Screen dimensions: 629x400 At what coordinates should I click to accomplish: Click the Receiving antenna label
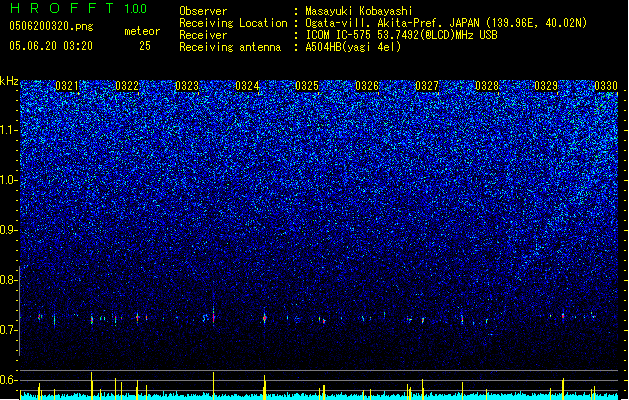pos(230,47)
